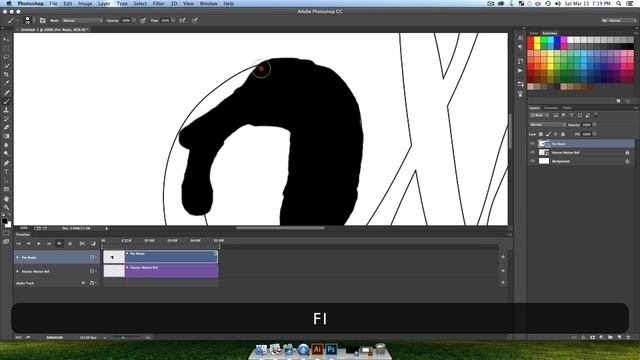Select the Lasso tool
The height and width of the screenshot is (360, 640).
pyautogui.click(x=6, y=57)
